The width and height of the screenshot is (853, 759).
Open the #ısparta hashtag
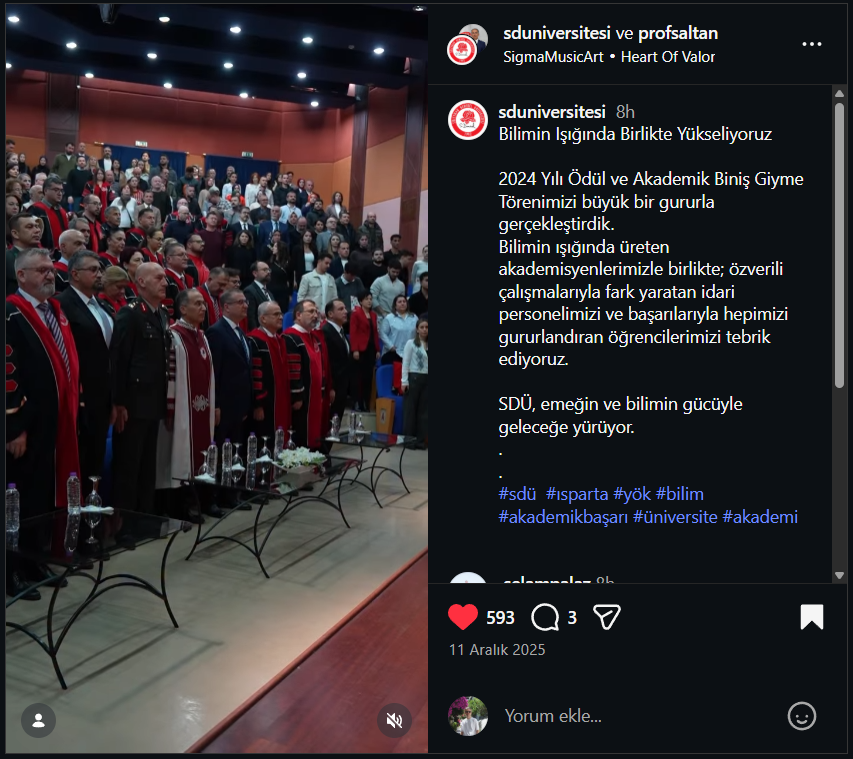click(x=577, y=494)
